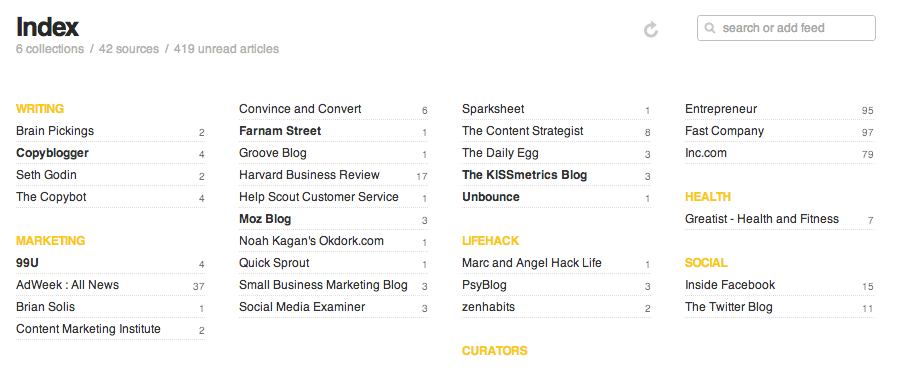This screenshot has height=391, width=910.
Task: Select The Twitter Blog feed
Action: click(779, 307)
